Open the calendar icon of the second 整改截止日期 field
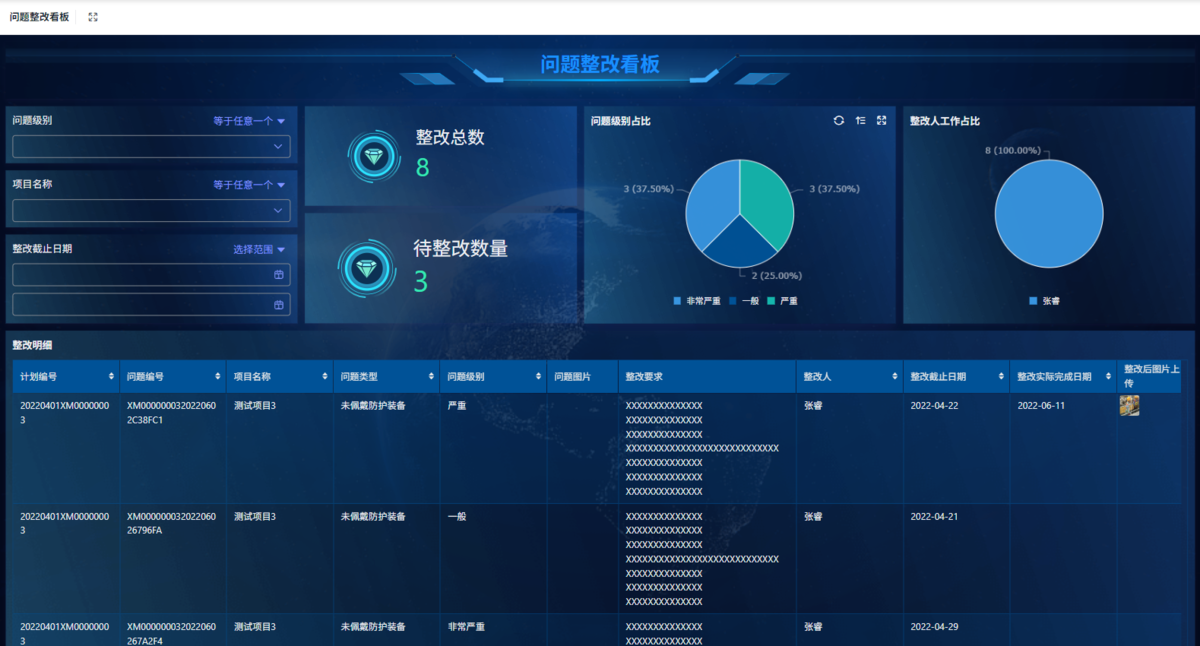The width and height of the screenshot is (1200, 646). 279,305
